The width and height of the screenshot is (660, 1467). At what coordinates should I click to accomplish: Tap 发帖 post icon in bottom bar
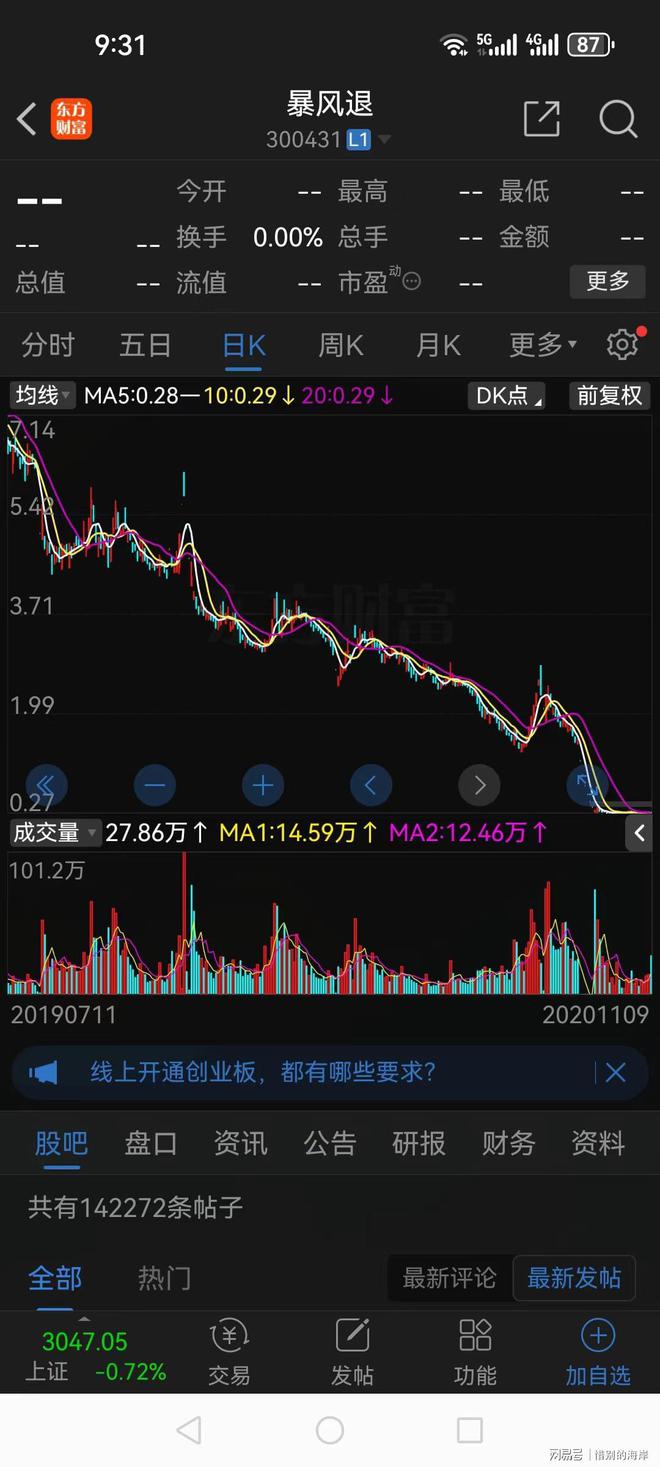coord(352,1352)
